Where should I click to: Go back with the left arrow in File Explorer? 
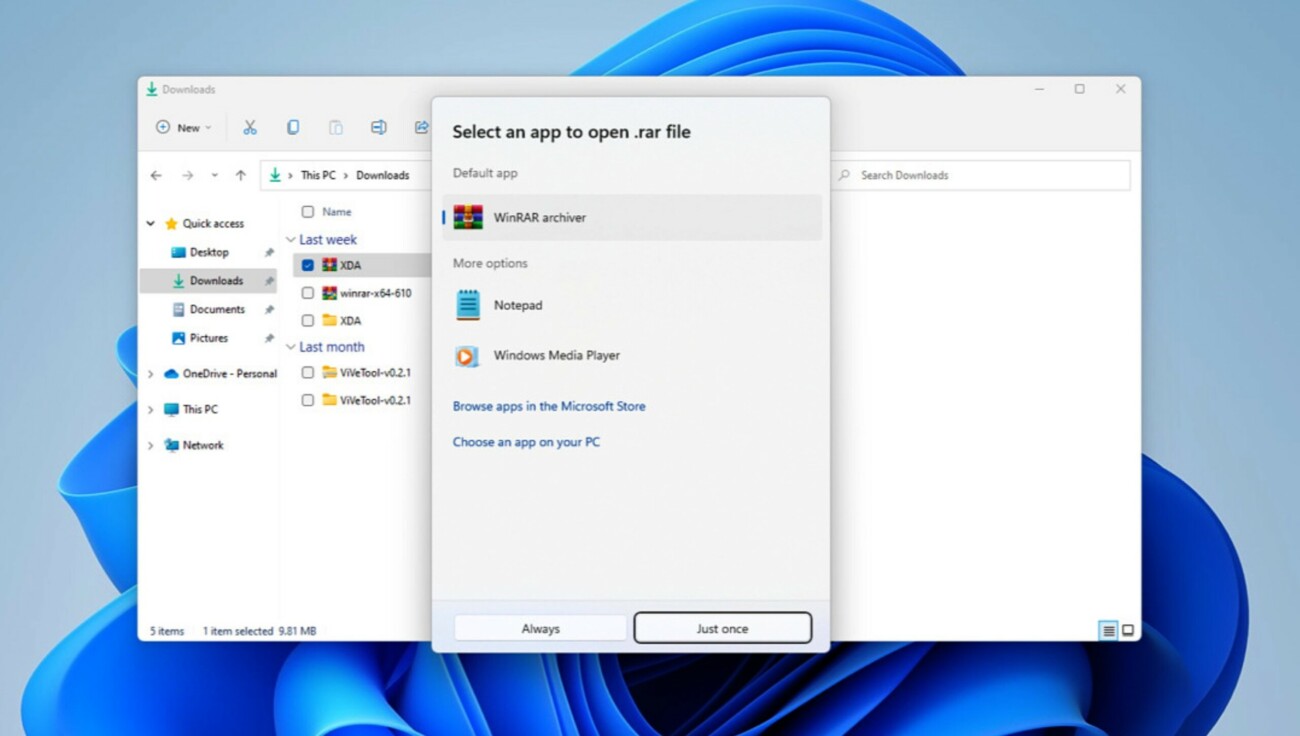click(x=156, y=175)
